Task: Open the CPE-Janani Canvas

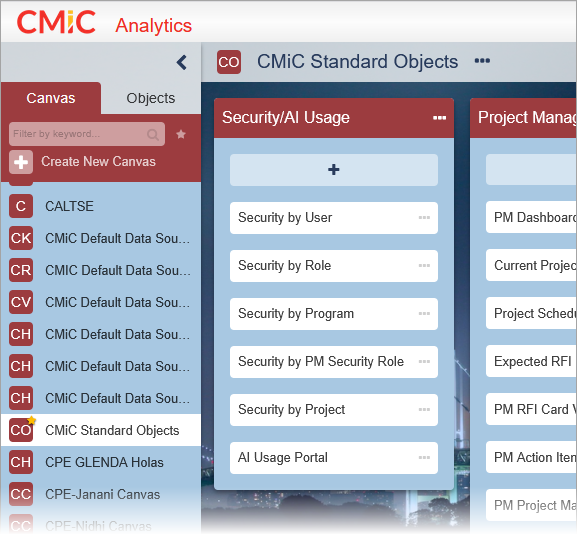Action: point(101,494)
